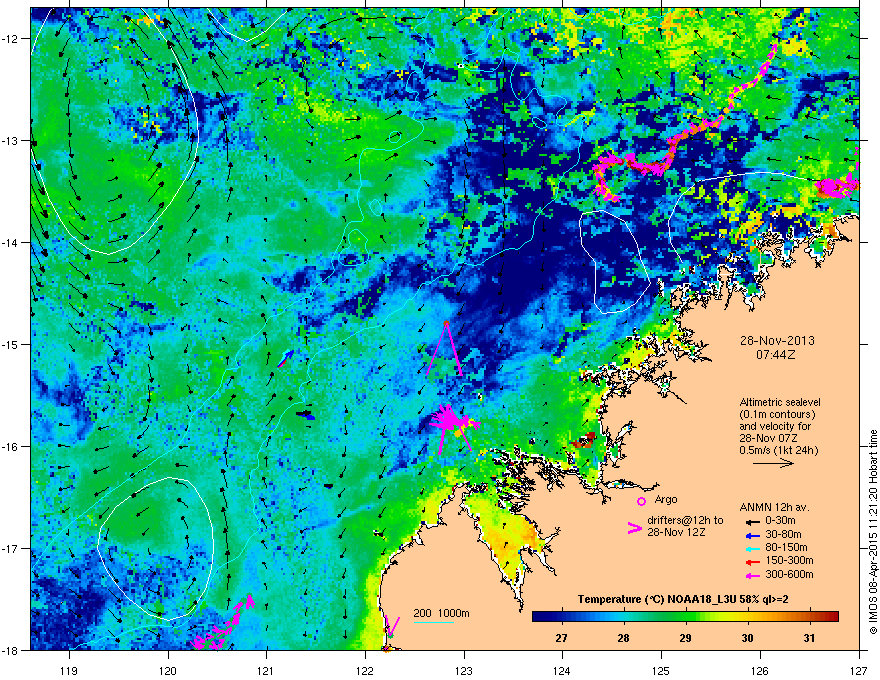Click the '300-600m' depth label
Viewport: 880px width, 680px height.
[x=789, y=574]
